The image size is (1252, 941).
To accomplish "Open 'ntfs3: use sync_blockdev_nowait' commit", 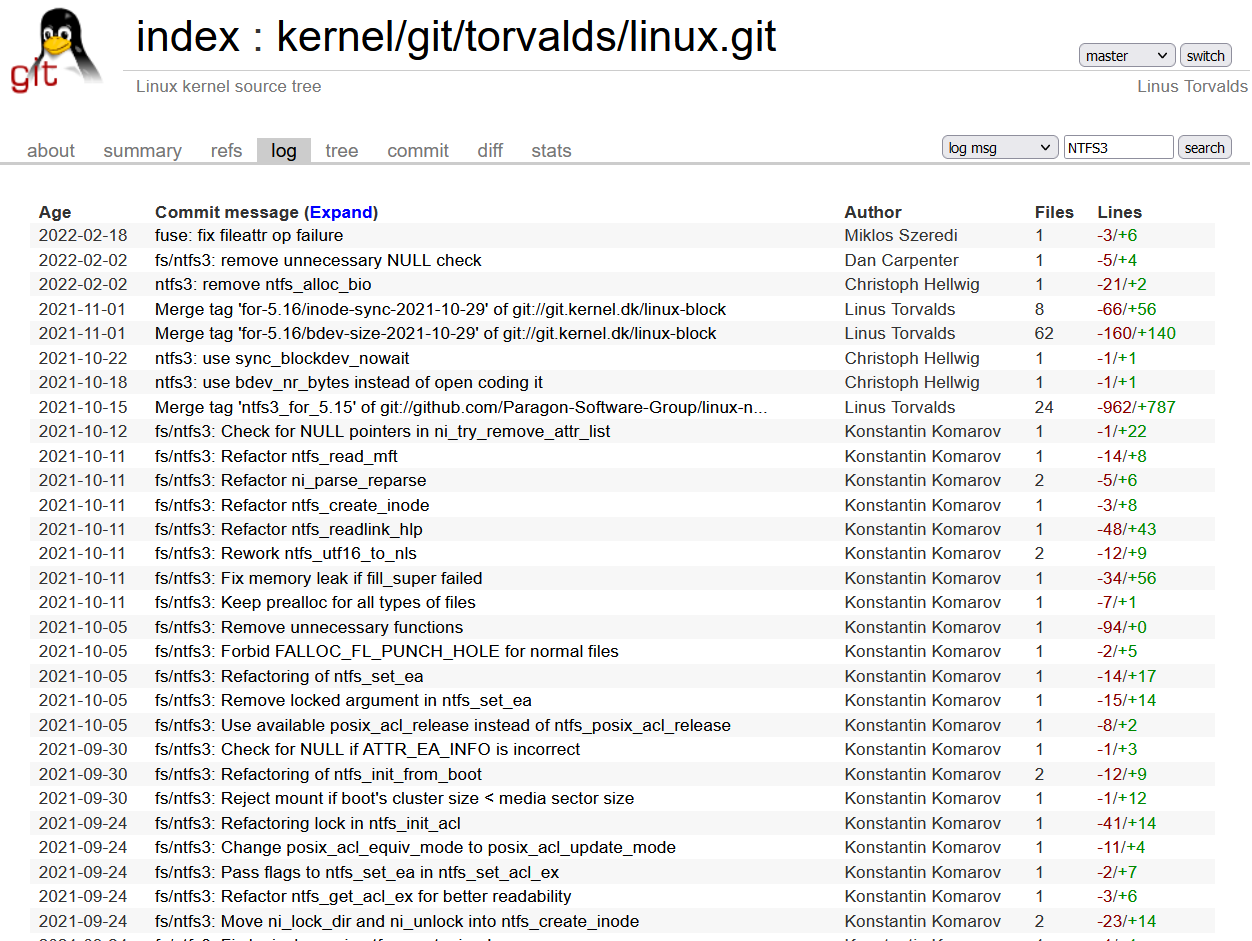I will (x=282, y=358).
